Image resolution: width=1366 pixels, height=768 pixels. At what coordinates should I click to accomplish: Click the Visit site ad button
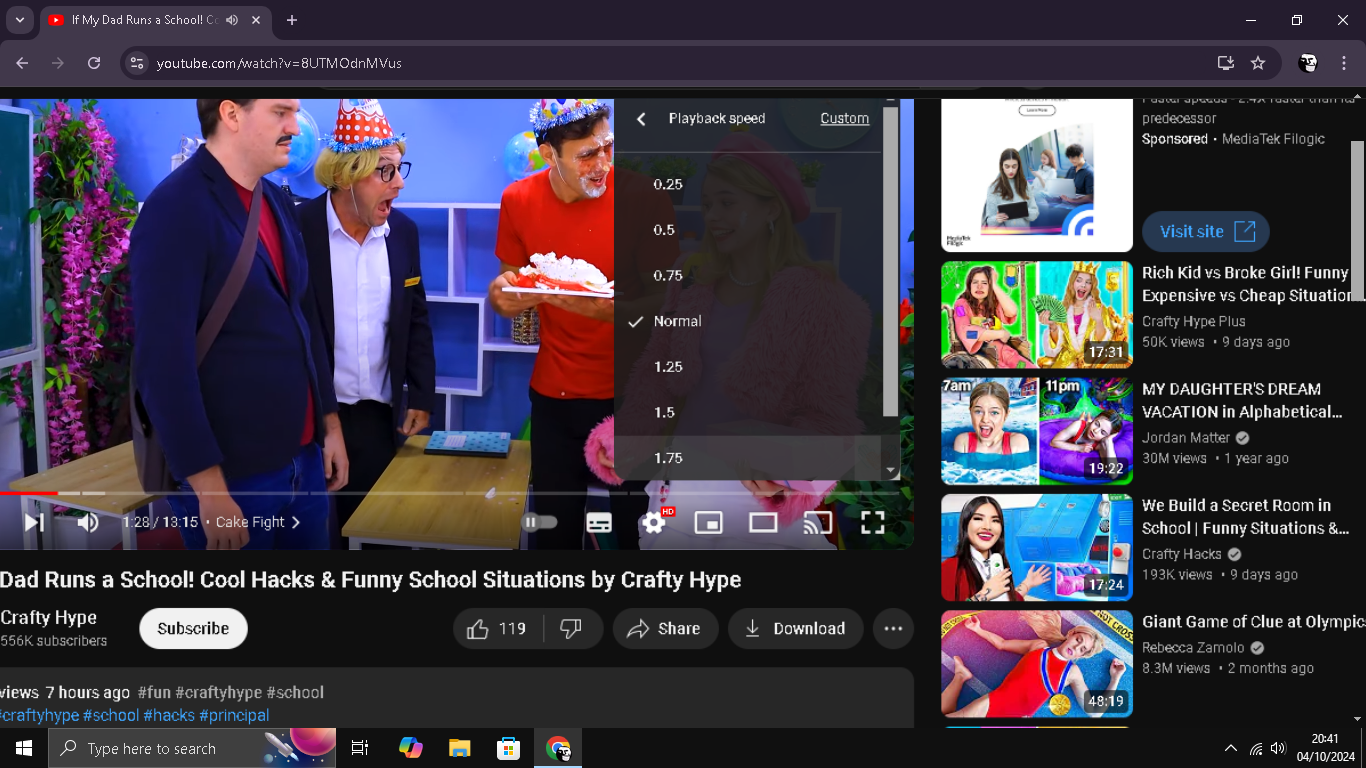click(1206, 231)
